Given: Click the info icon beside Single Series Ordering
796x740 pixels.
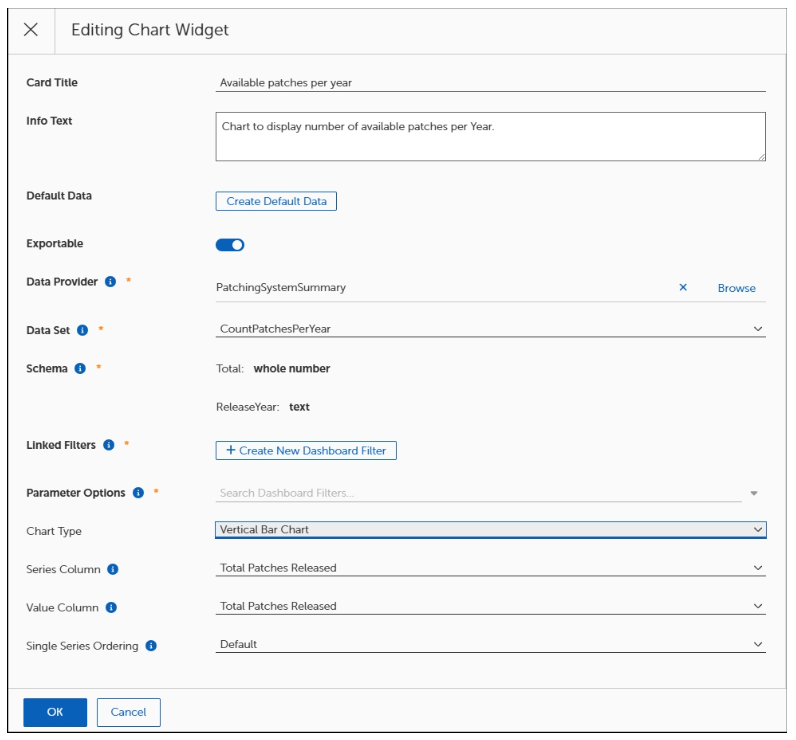Looking at the screenshot, I should (151, 645).
